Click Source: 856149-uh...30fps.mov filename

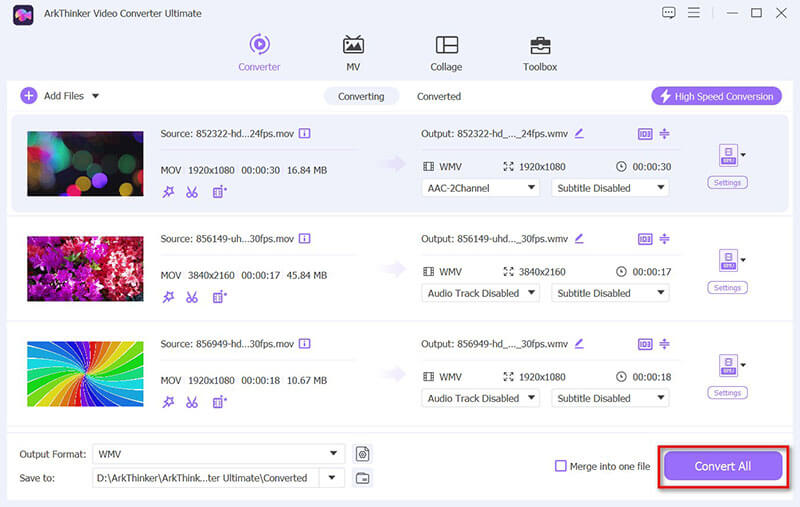(x=227, y=239)
